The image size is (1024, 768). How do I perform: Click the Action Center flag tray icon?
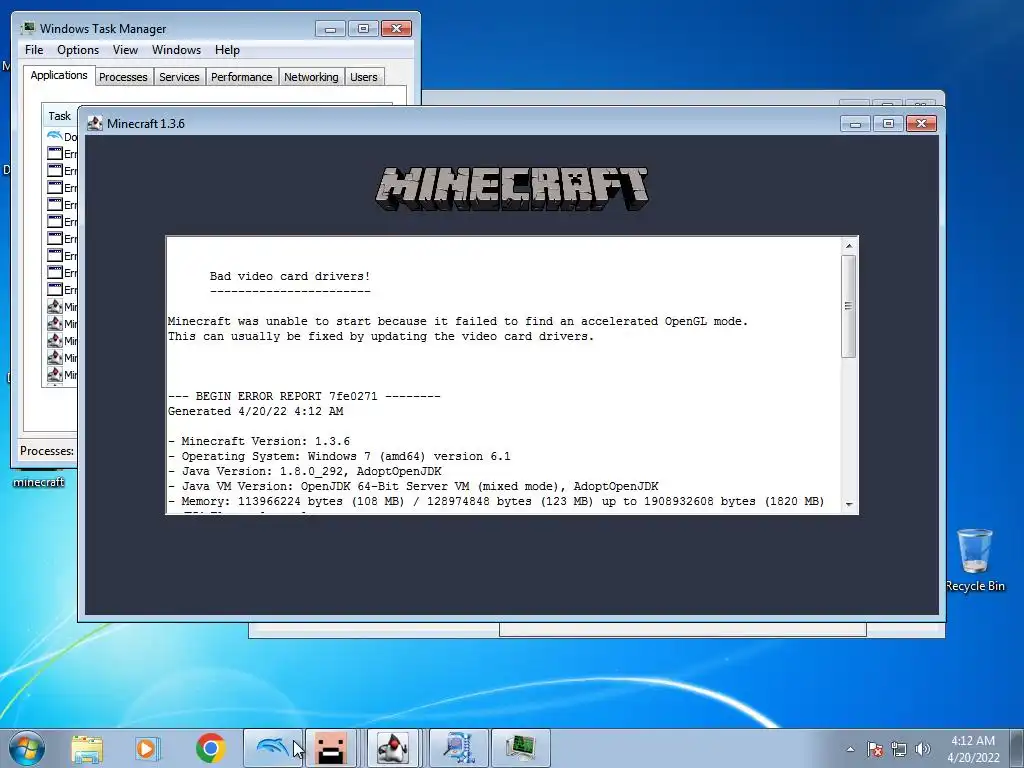pos(875,749)
